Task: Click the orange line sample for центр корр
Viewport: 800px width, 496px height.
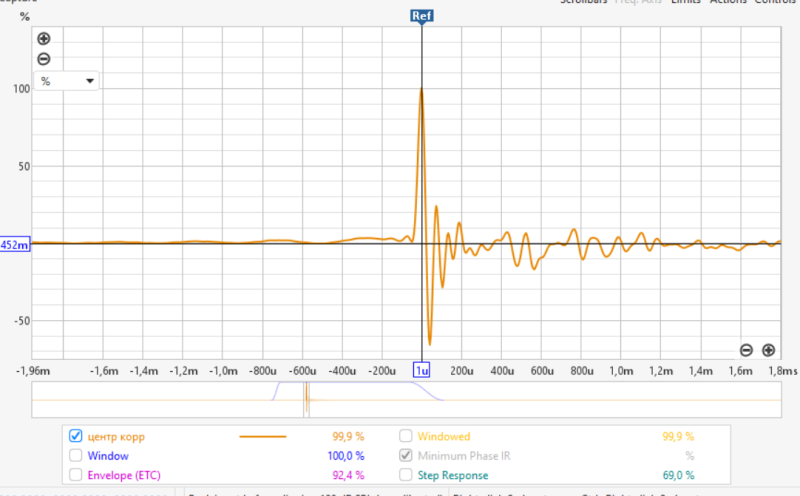Action: pos(262,436)
